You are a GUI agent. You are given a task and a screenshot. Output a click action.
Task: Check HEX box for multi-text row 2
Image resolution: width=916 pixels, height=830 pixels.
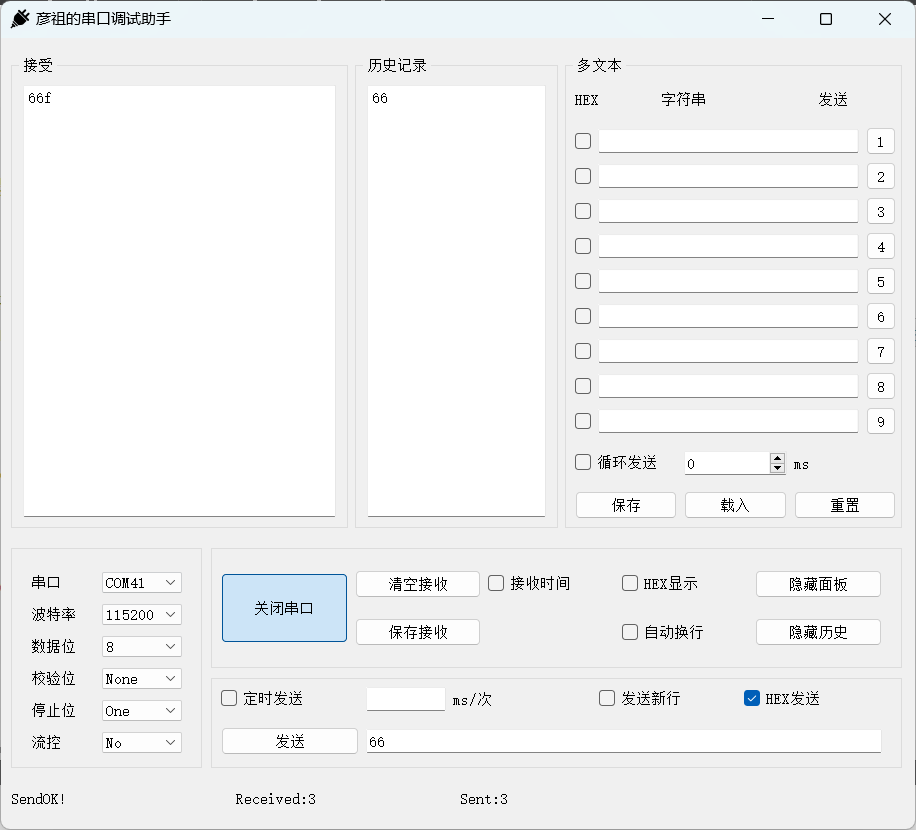(583, 176)
